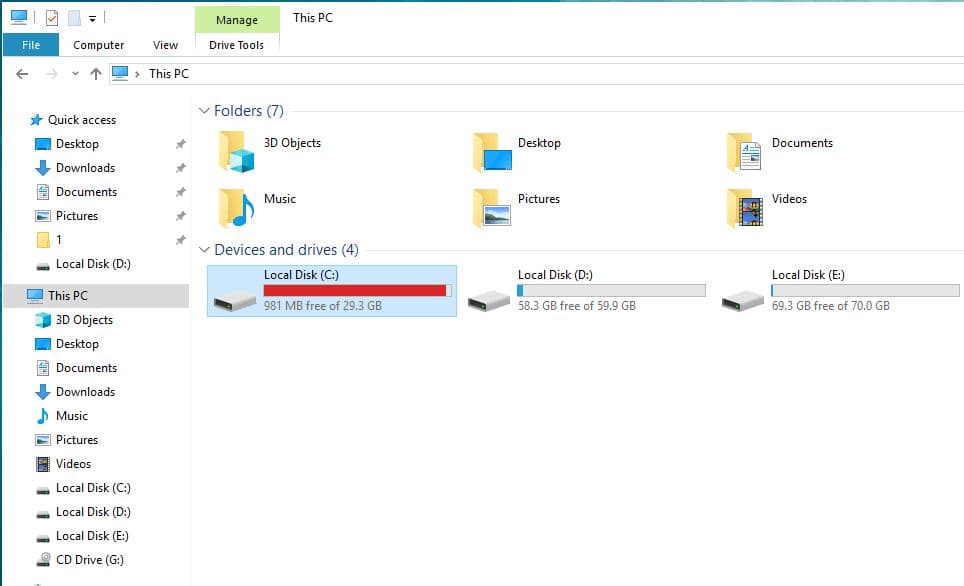Open Downloads under Quick access
This screenshot has height=586, width=964.
(85, 168)
